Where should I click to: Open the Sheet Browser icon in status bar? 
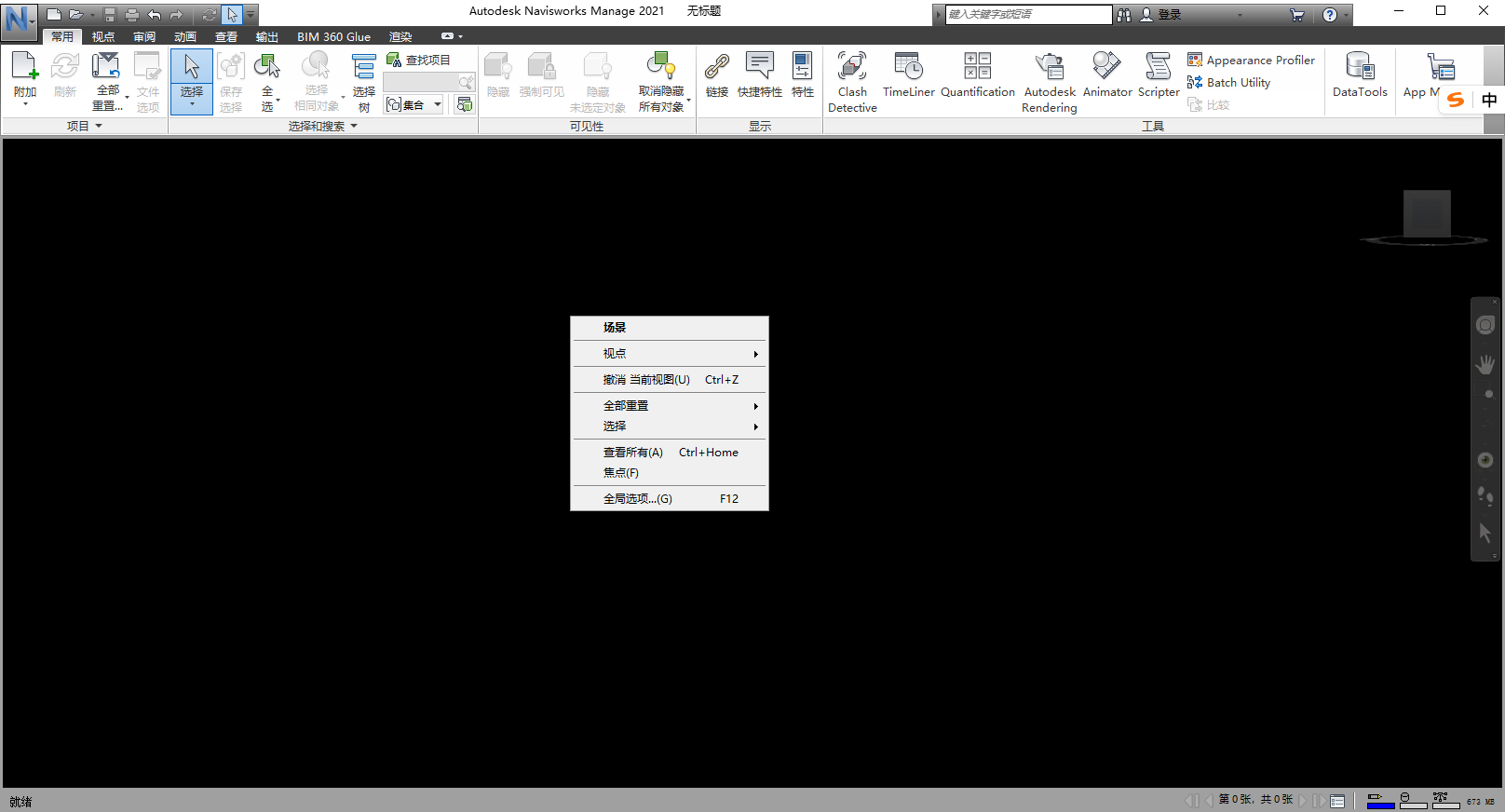coord(1337,801)
